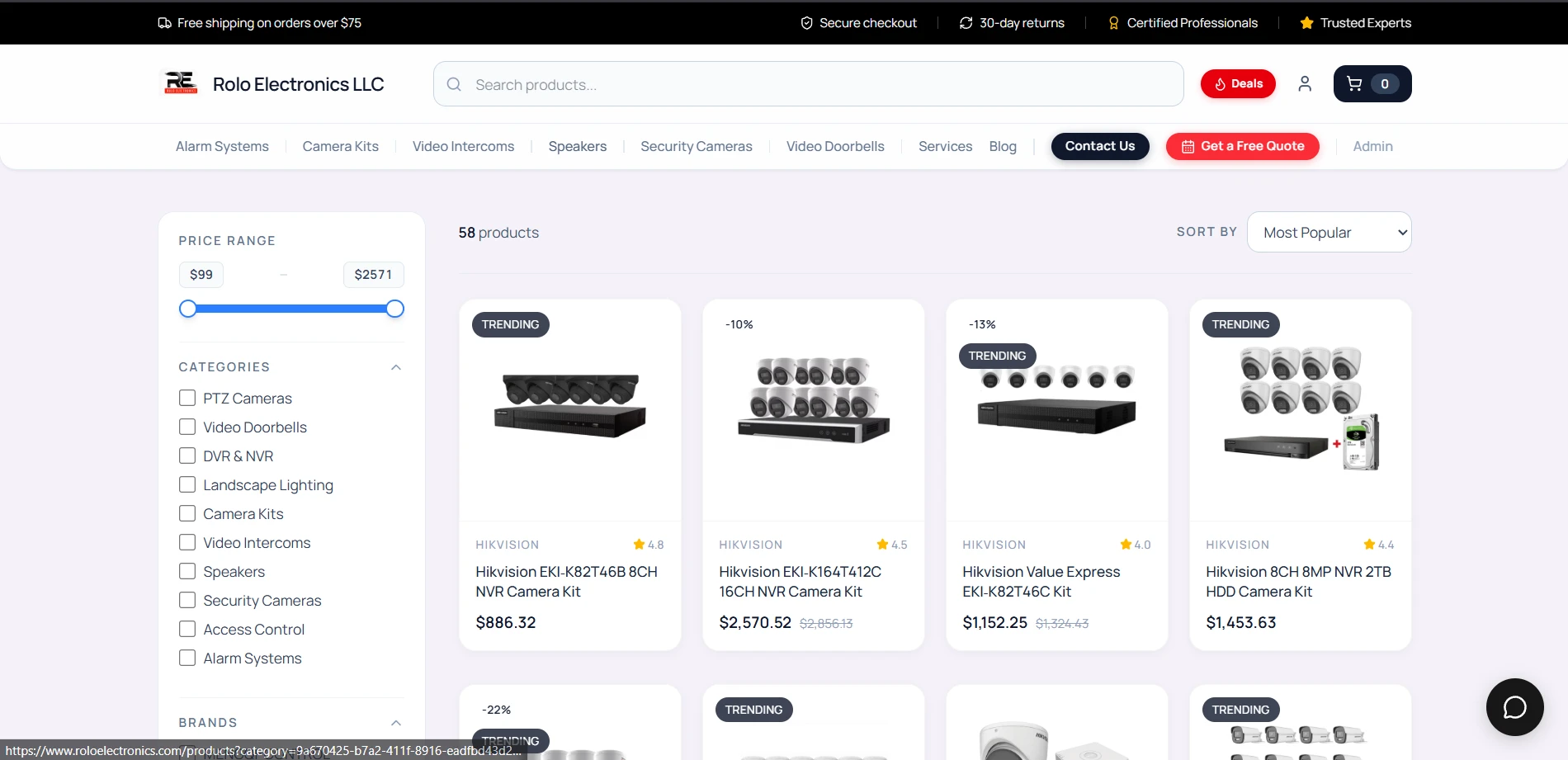Image resolution: width=1568 pixels, height=760 pixels.
Task: Open the Admin link
Action: pyautogui.click(x=1372, y=146)
